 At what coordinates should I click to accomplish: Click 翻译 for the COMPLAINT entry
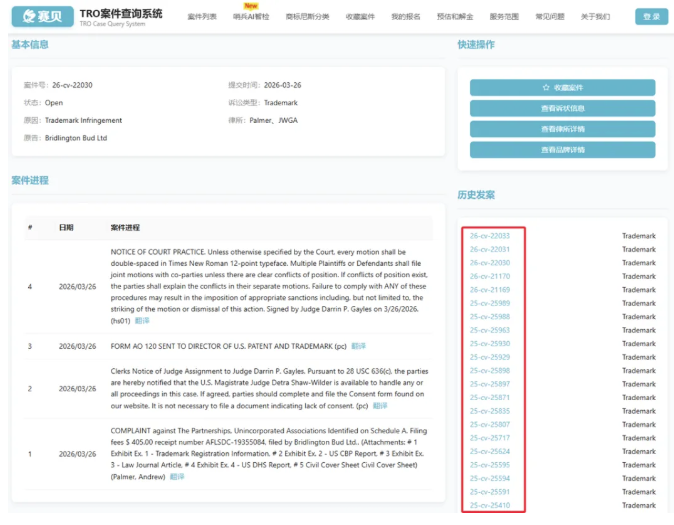[177, 477]
